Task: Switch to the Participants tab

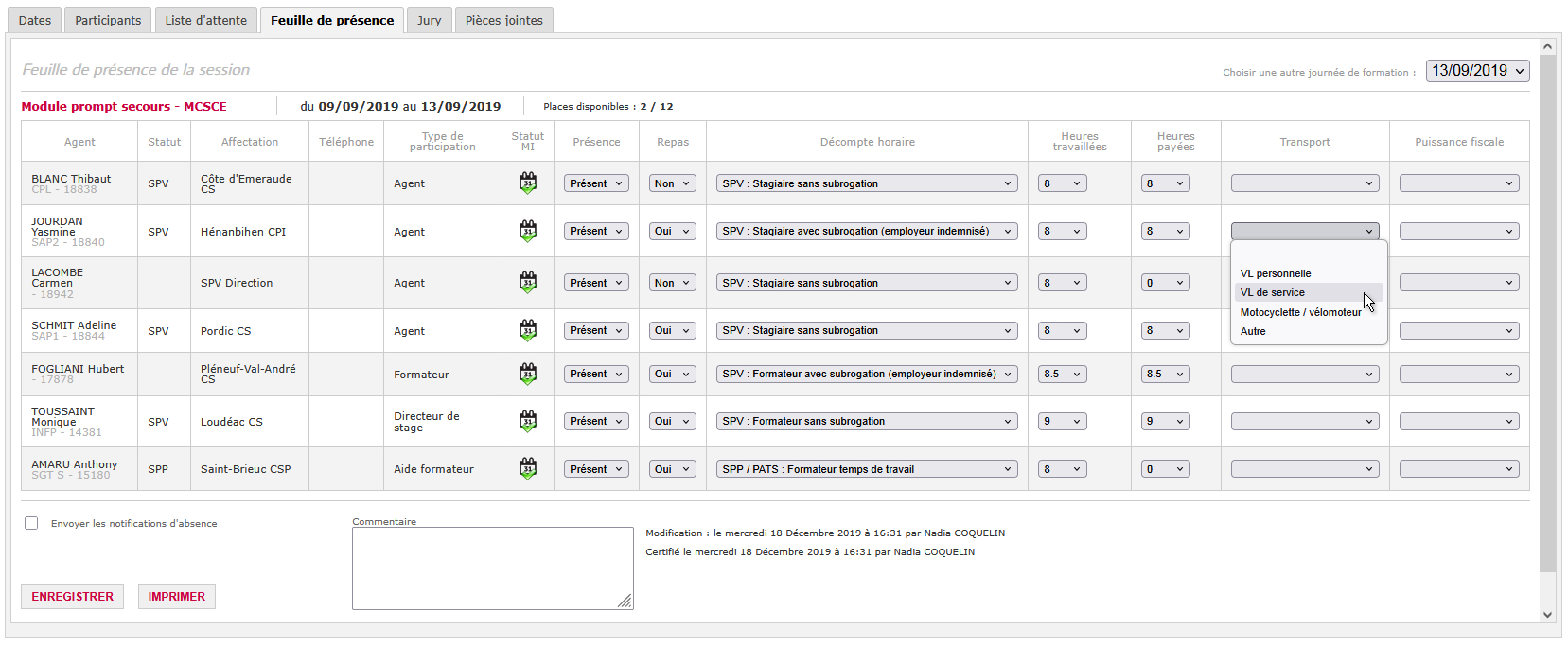Action: pyautogui.click(x=108, y=20)
